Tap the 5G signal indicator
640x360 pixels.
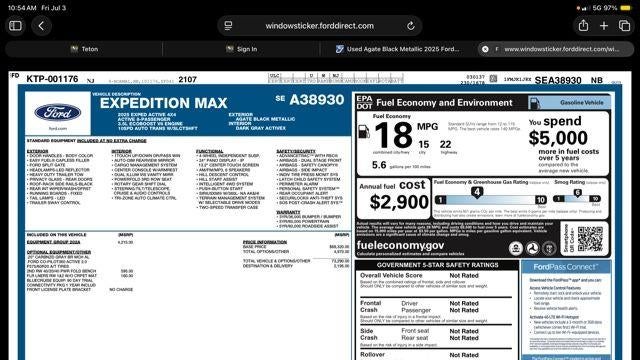click(597, 8)
